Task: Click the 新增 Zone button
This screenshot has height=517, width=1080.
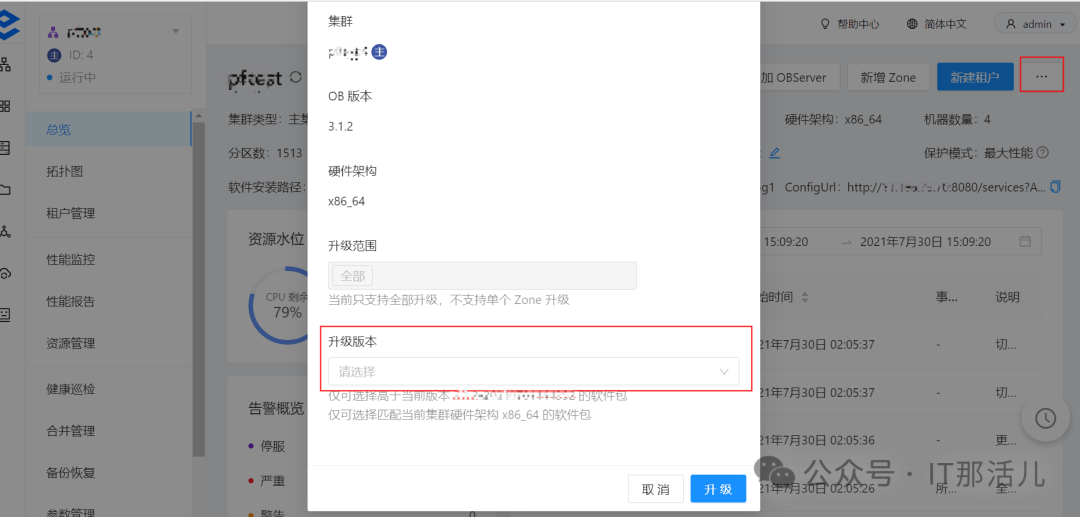Action: [x=889, y=77]
